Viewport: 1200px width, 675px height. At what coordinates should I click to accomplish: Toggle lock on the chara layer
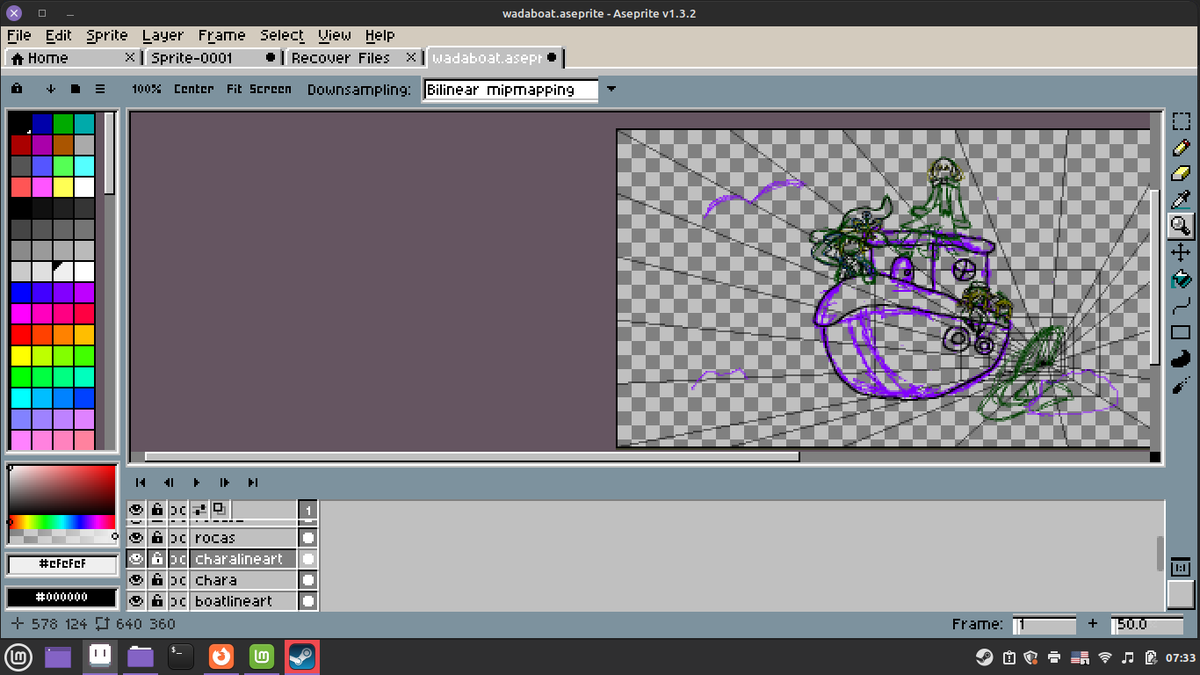pos(157,580)
